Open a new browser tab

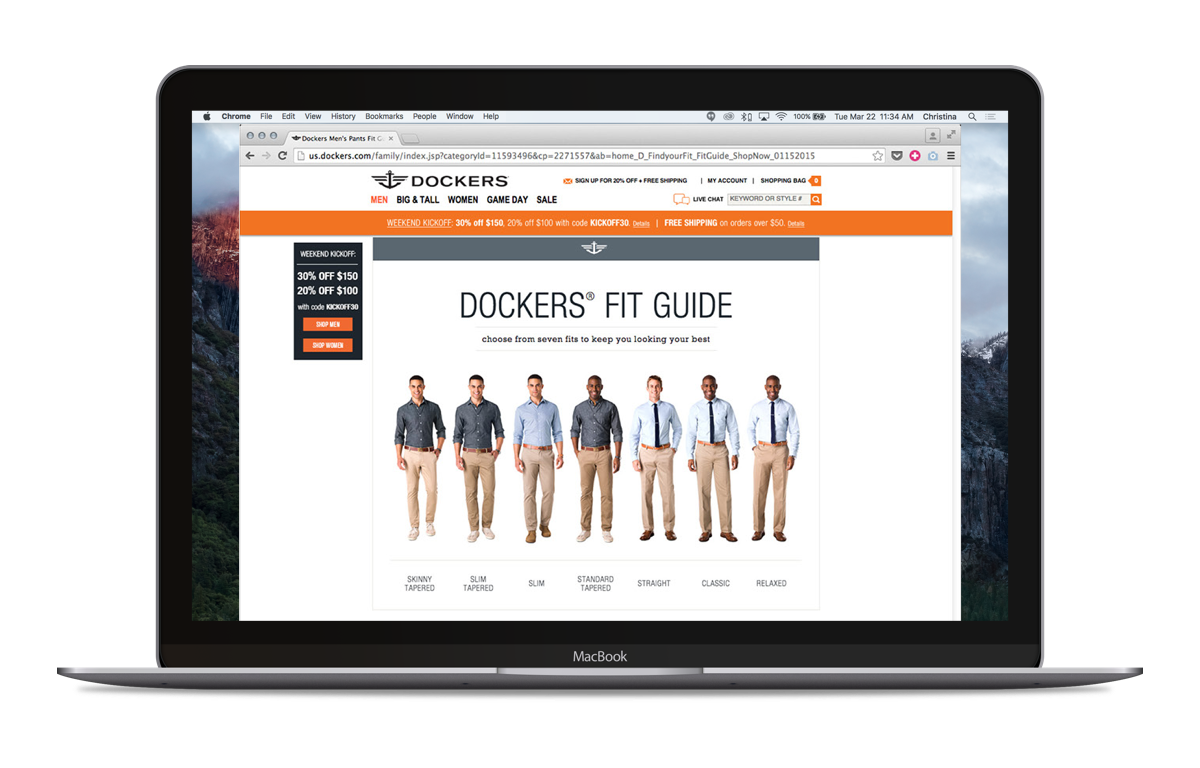point(410,138)
